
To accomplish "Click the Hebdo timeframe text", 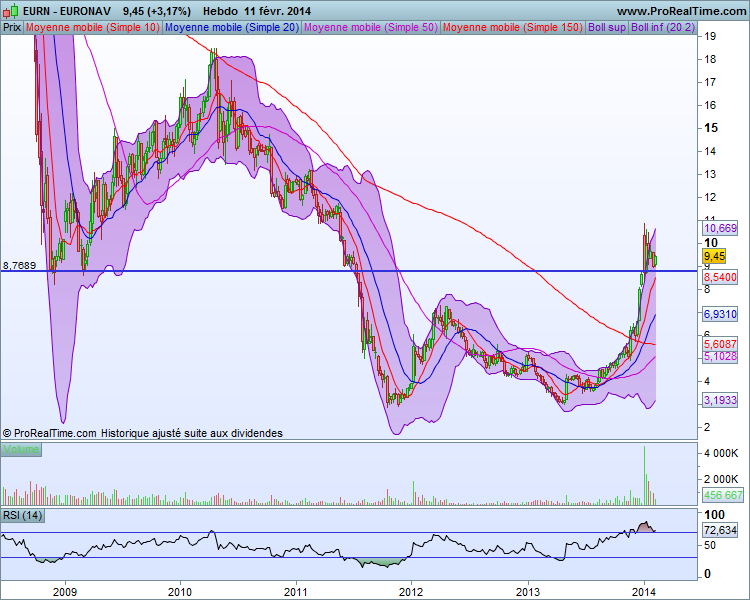I will click(221, 11).
